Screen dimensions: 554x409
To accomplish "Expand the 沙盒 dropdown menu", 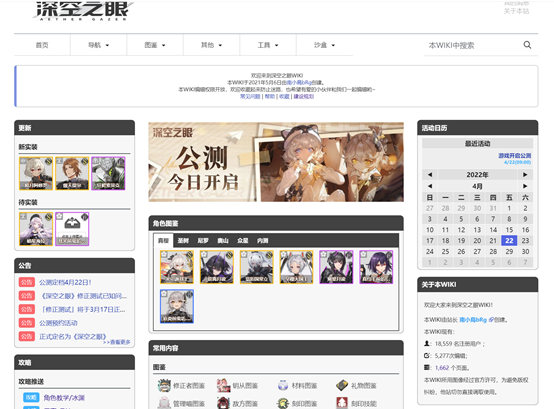I will coord(325,45).
